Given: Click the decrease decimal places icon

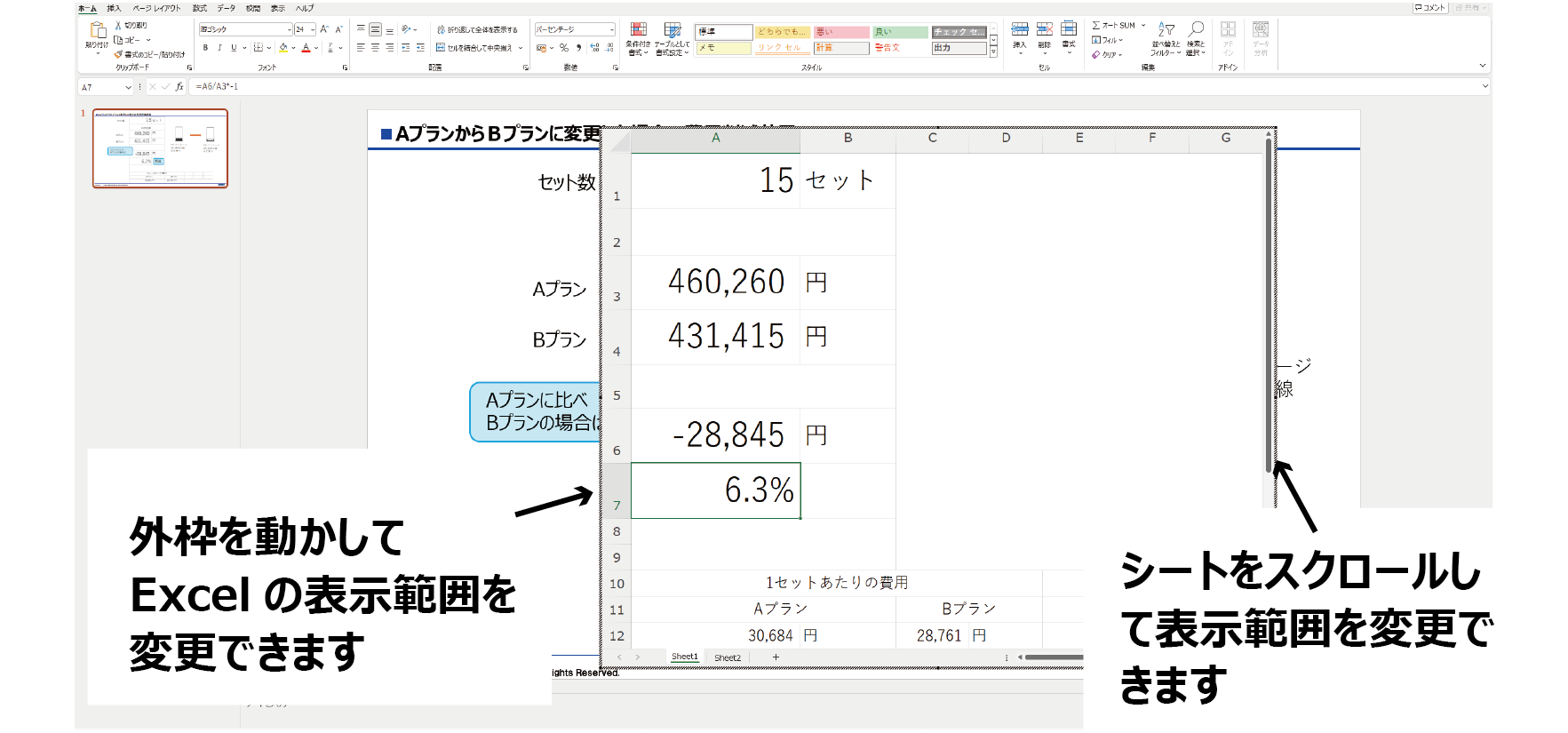Looking at the screenshot, I should [609, 48].
